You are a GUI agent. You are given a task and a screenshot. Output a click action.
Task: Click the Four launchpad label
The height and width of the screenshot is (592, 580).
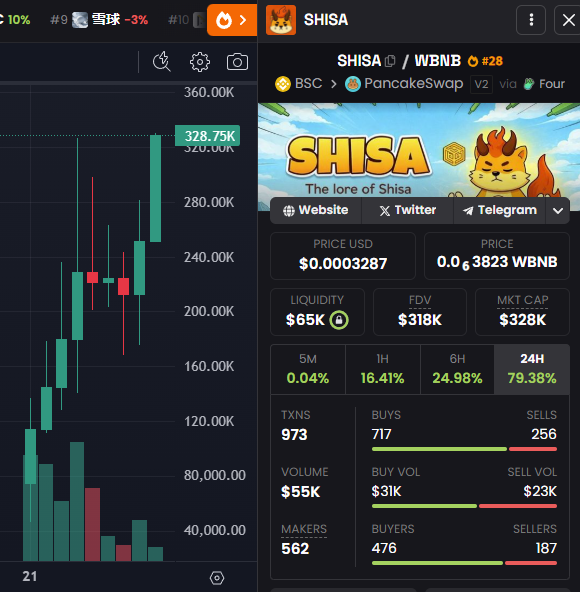552,84
